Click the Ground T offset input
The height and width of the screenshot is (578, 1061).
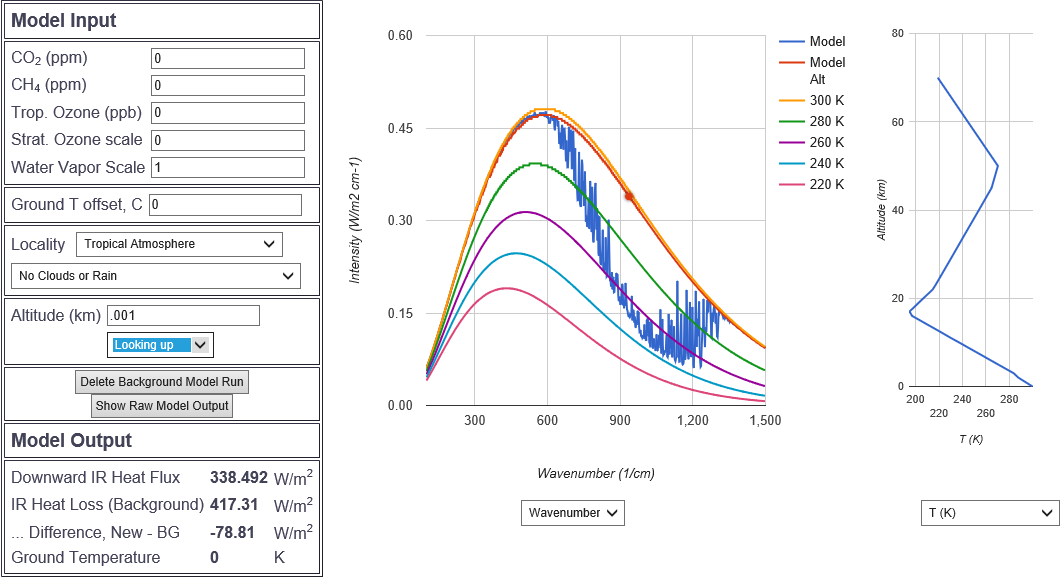tap(225, 205)
